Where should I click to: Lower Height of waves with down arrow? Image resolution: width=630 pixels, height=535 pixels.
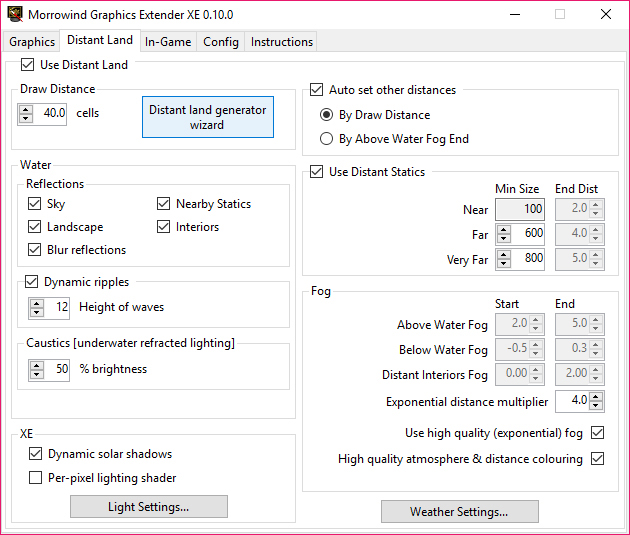tap(37, 312)
